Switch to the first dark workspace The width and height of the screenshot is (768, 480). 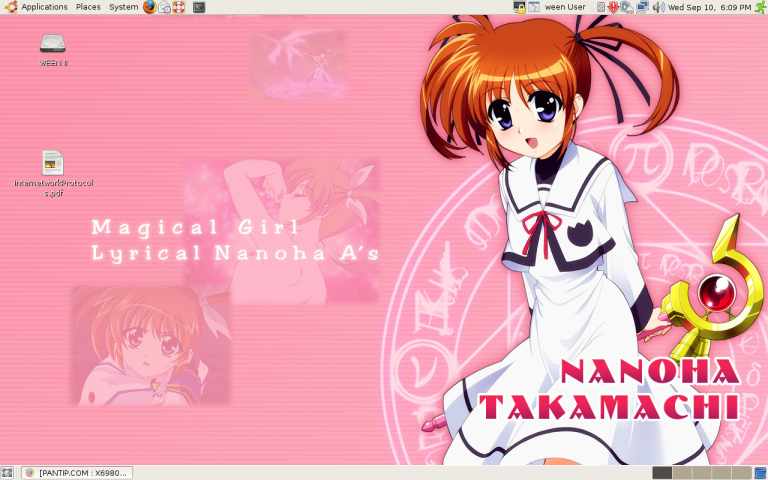tap(662, 473)
